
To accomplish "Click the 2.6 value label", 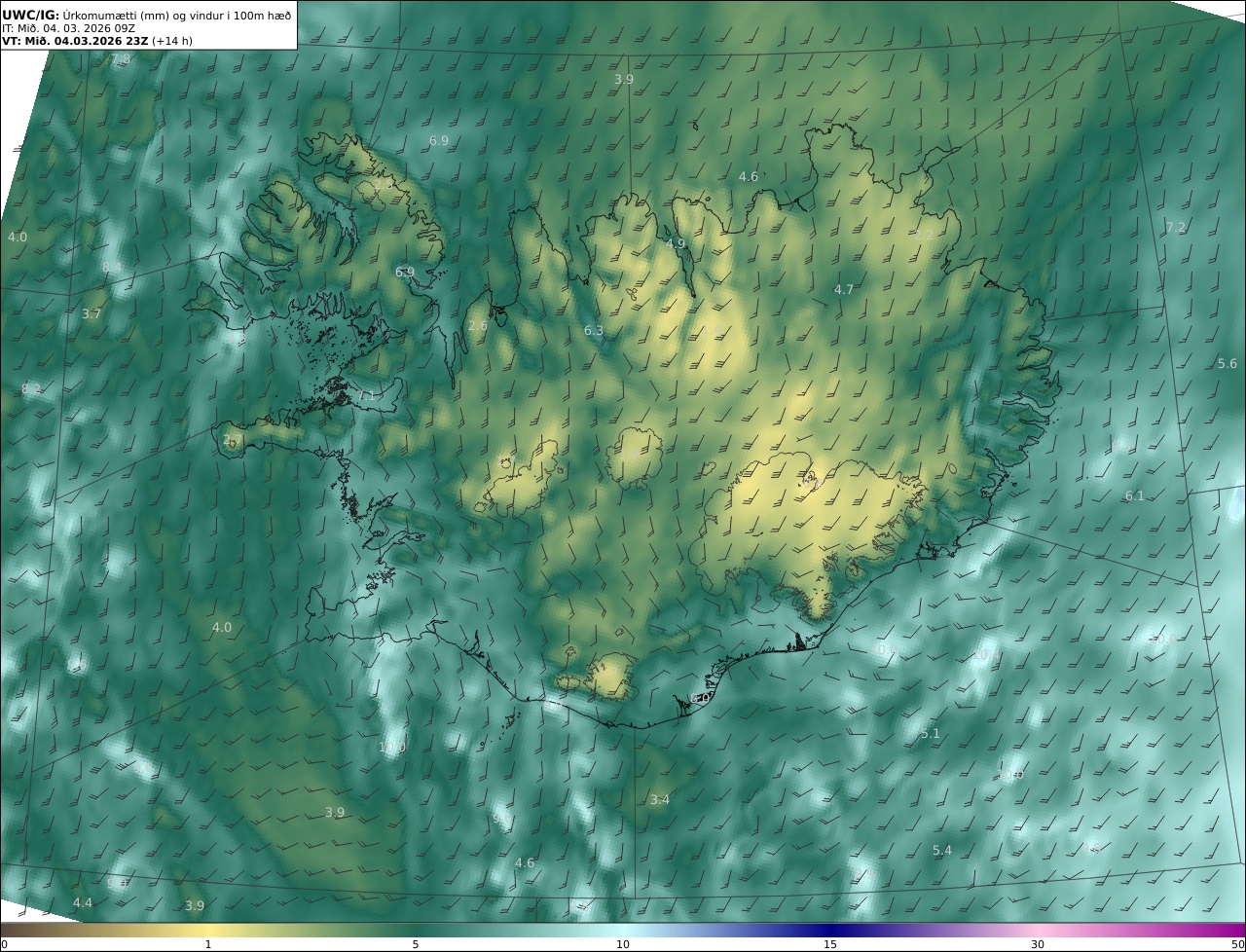I will (x=478, y=326).
